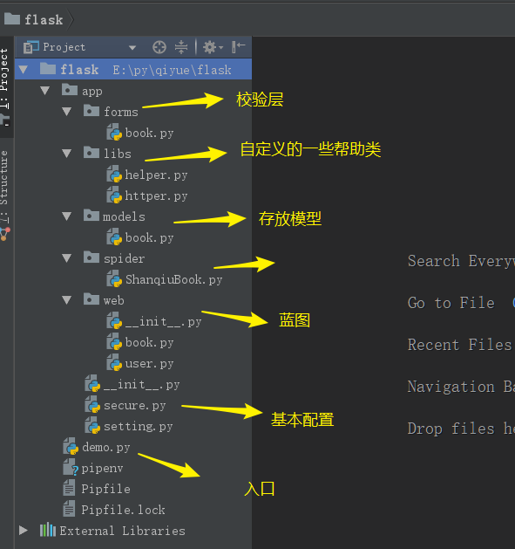515x549 pixels.
Task: Hide the Project panel with the hide icon
Action: point(238,47)
